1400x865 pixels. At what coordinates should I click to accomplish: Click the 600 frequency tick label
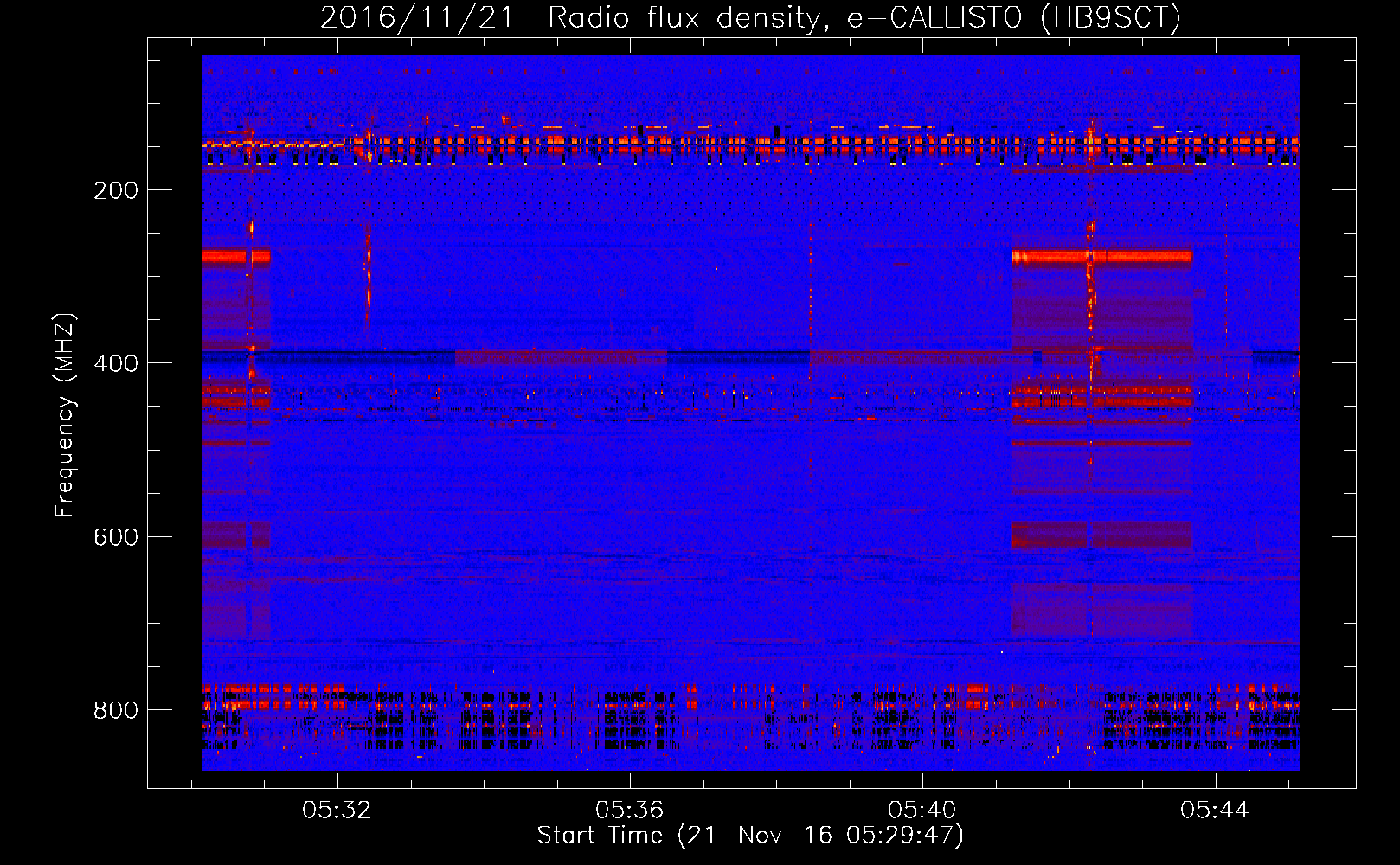[116, 537]
